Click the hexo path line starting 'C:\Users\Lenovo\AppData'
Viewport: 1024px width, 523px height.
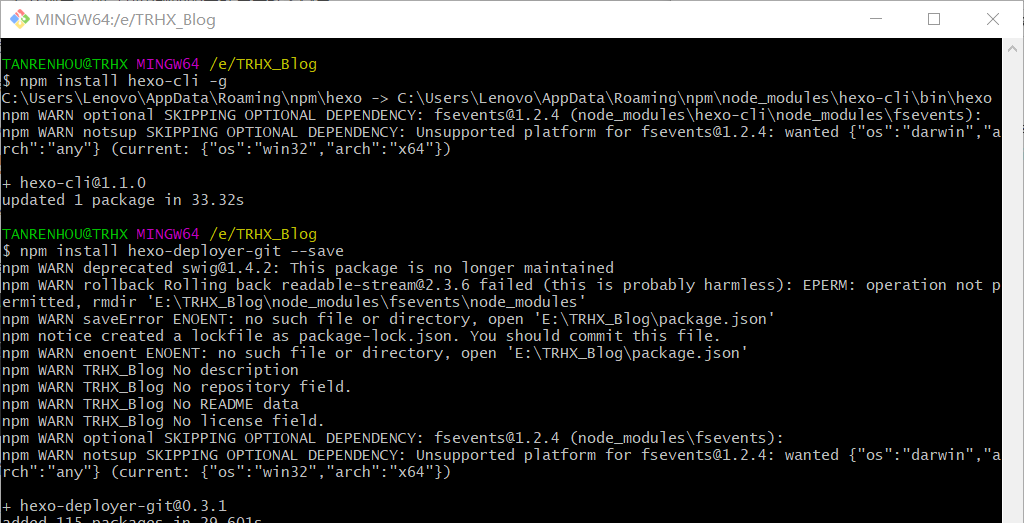[x=498, y=99]
